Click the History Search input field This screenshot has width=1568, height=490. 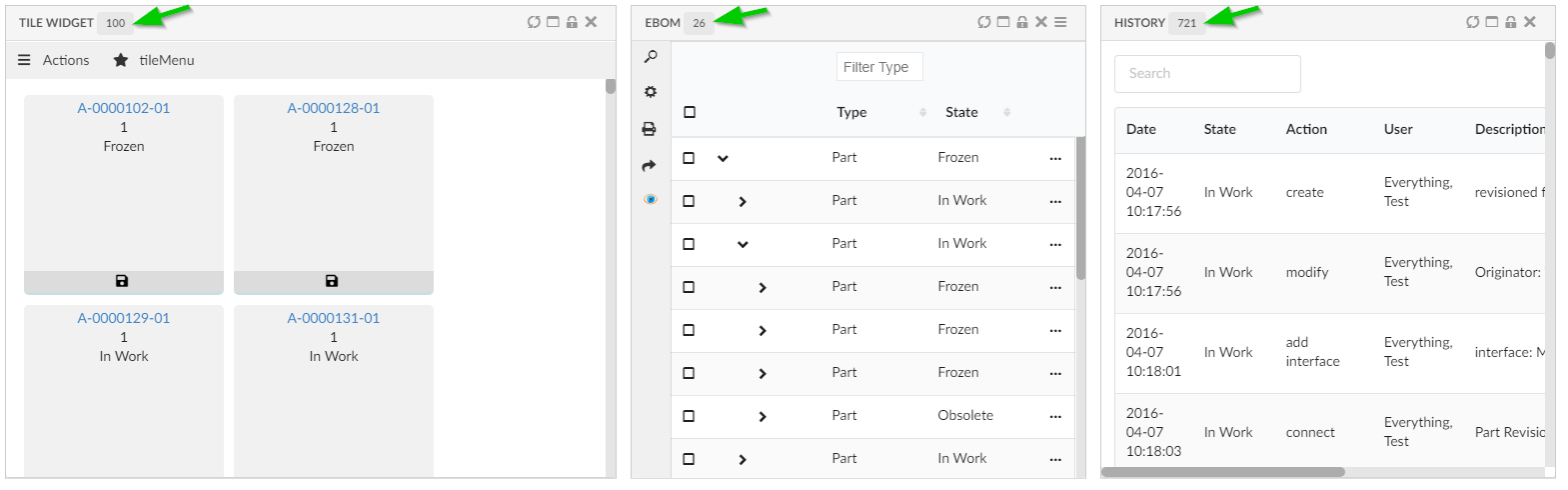1207,74
